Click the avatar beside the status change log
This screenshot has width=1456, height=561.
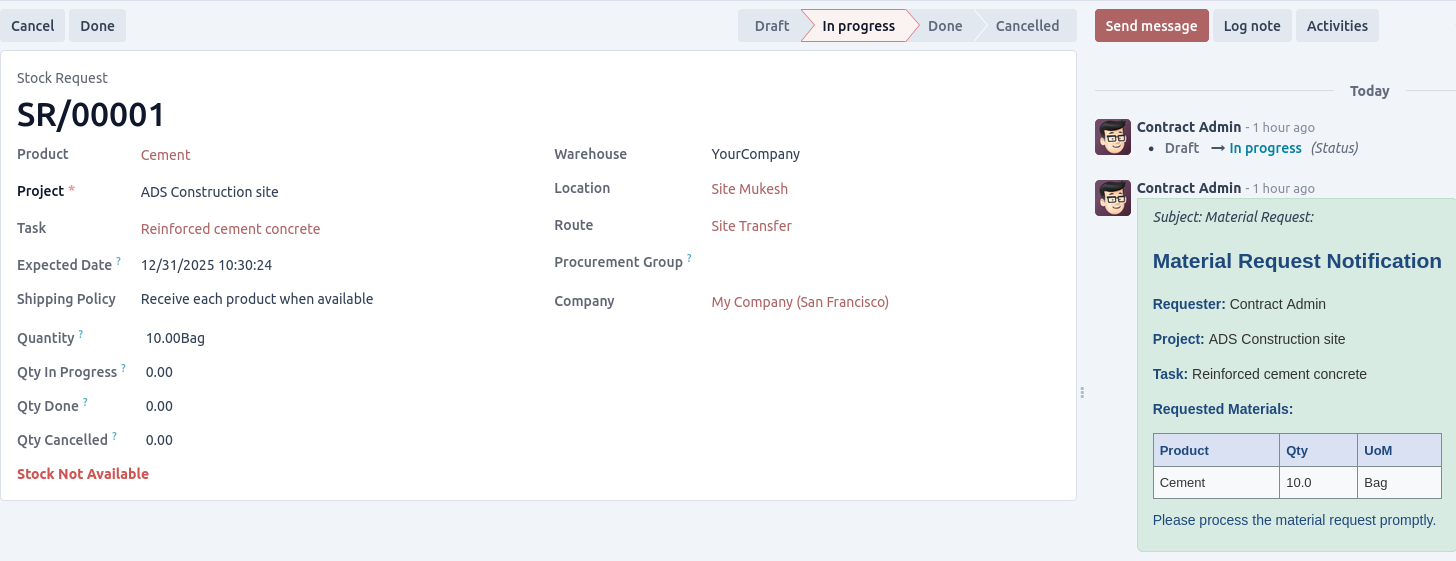click(1113, 137)
